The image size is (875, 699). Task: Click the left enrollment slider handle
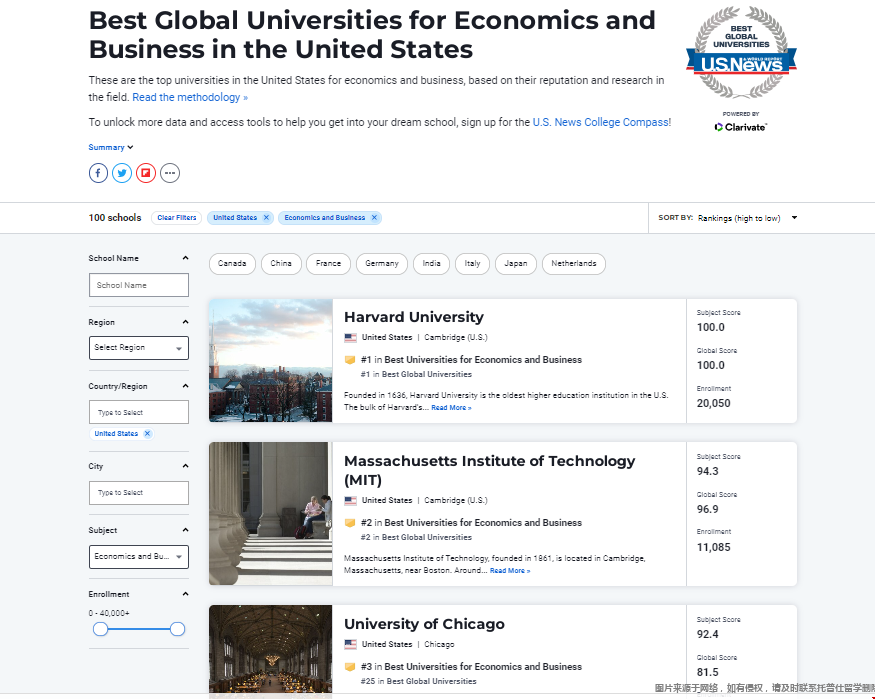(100, 629)
